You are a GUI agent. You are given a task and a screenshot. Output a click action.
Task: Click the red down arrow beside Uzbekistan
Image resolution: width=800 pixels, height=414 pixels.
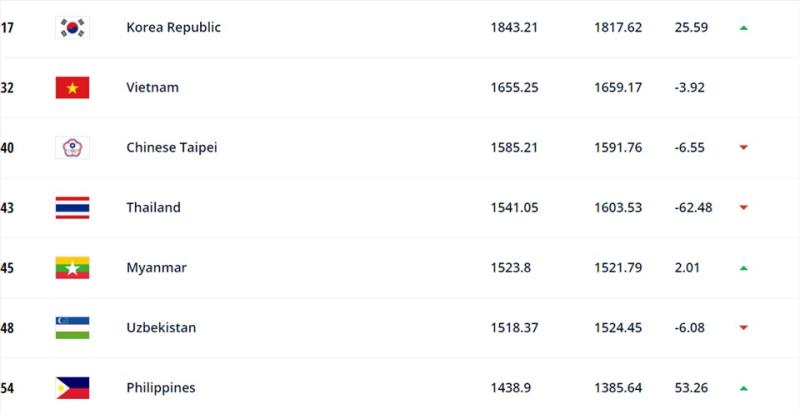click(x=744, y=328)
